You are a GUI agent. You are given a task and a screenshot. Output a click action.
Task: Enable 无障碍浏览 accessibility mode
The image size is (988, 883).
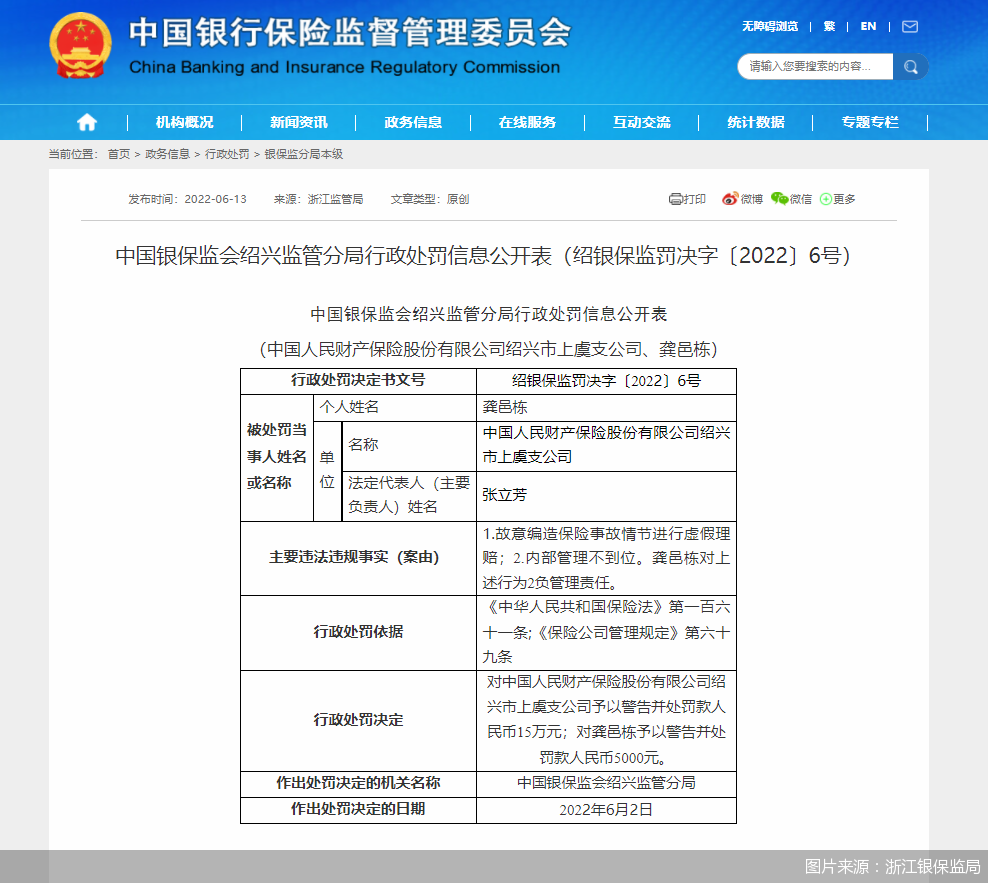click(769, 27)
